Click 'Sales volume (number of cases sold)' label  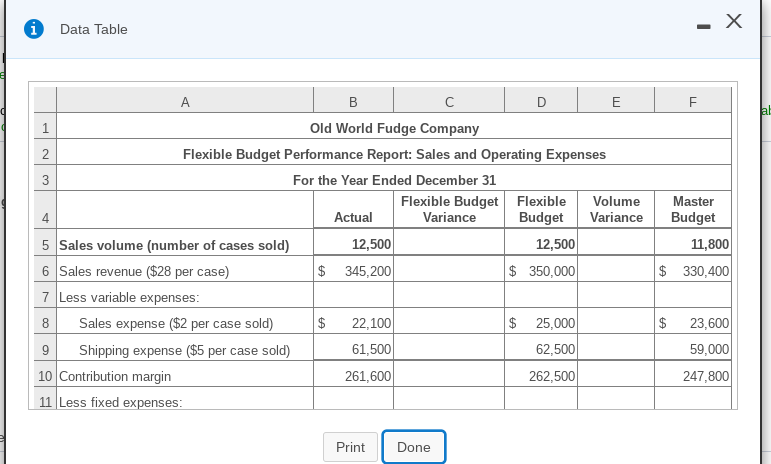(x=174, y=245)
